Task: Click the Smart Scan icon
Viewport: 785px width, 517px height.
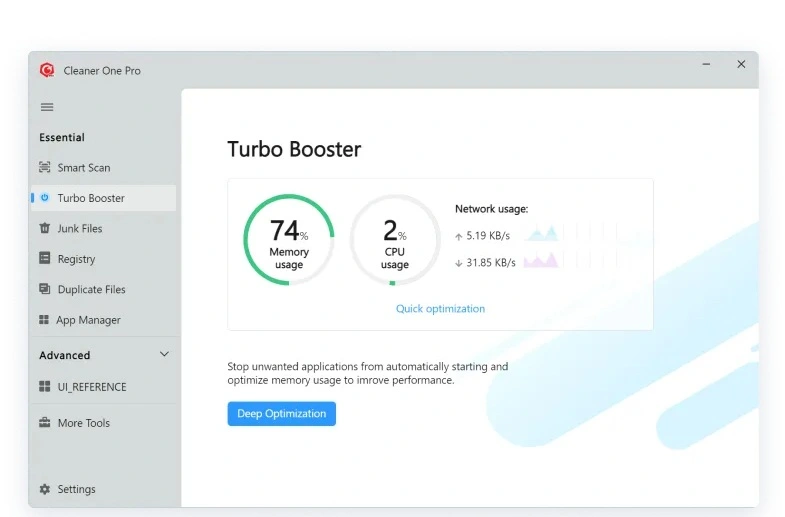Action: pyautogui.click(x=45, y=167)
